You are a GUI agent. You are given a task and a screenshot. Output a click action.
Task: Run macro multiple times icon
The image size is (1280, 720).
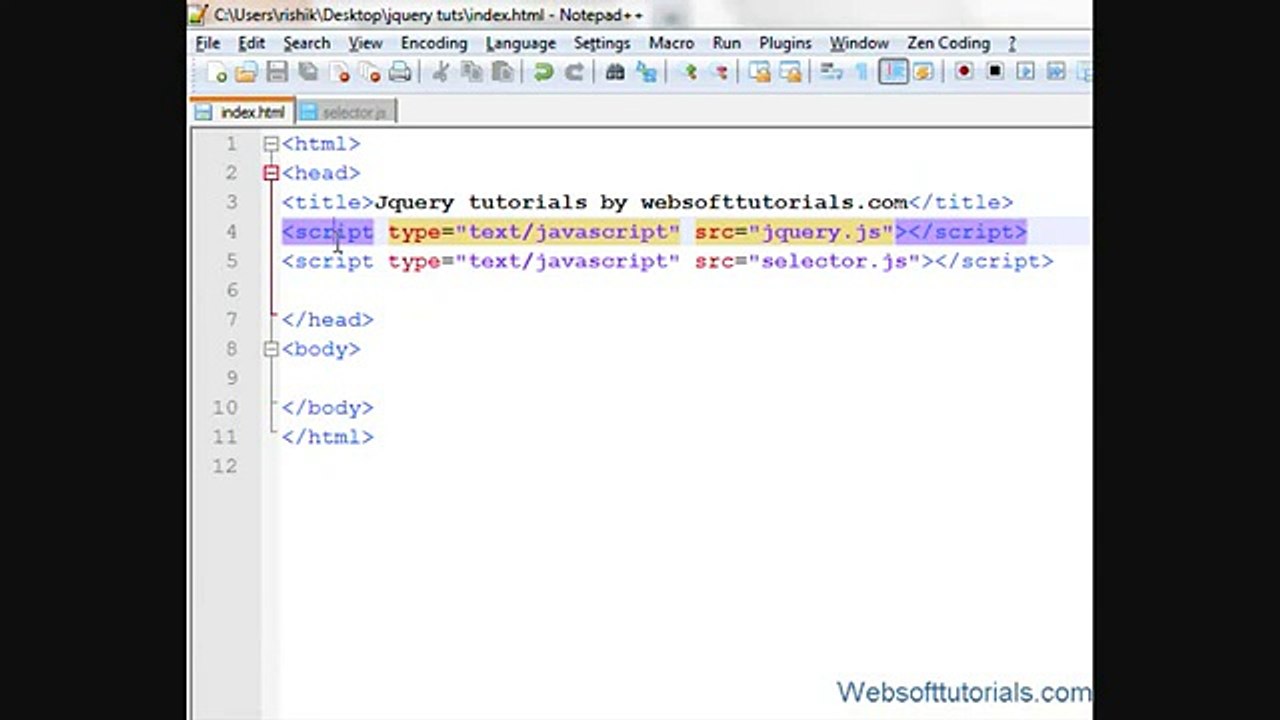tap(1056, 72)
